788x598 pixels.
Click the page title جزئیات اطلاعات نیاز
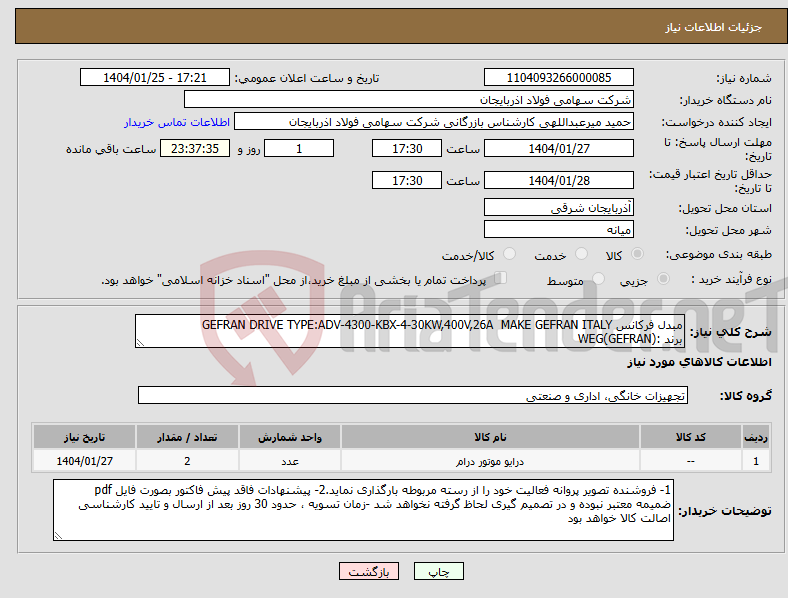coord(714,27)
